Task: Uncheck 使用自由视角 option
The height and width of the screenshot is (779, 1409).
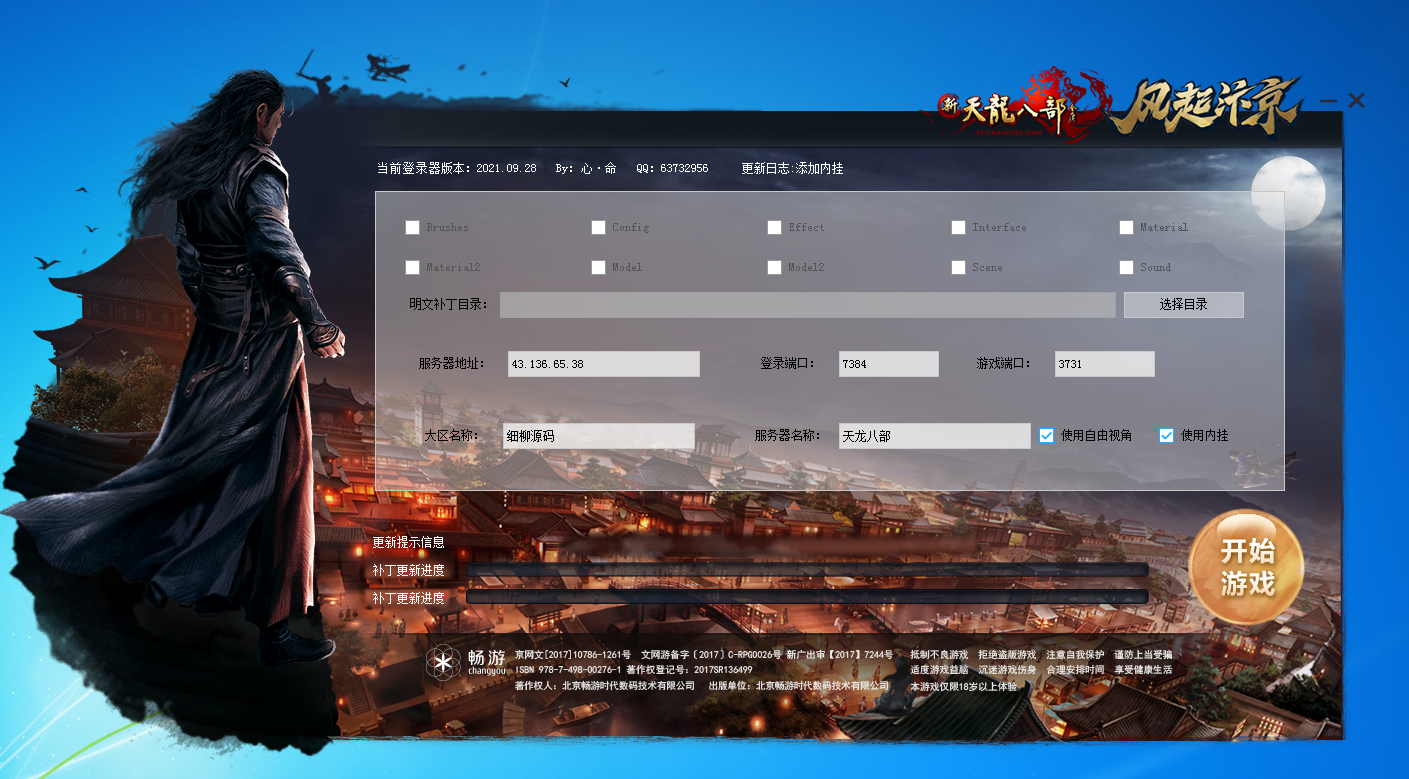Action: pos(1046,435)
